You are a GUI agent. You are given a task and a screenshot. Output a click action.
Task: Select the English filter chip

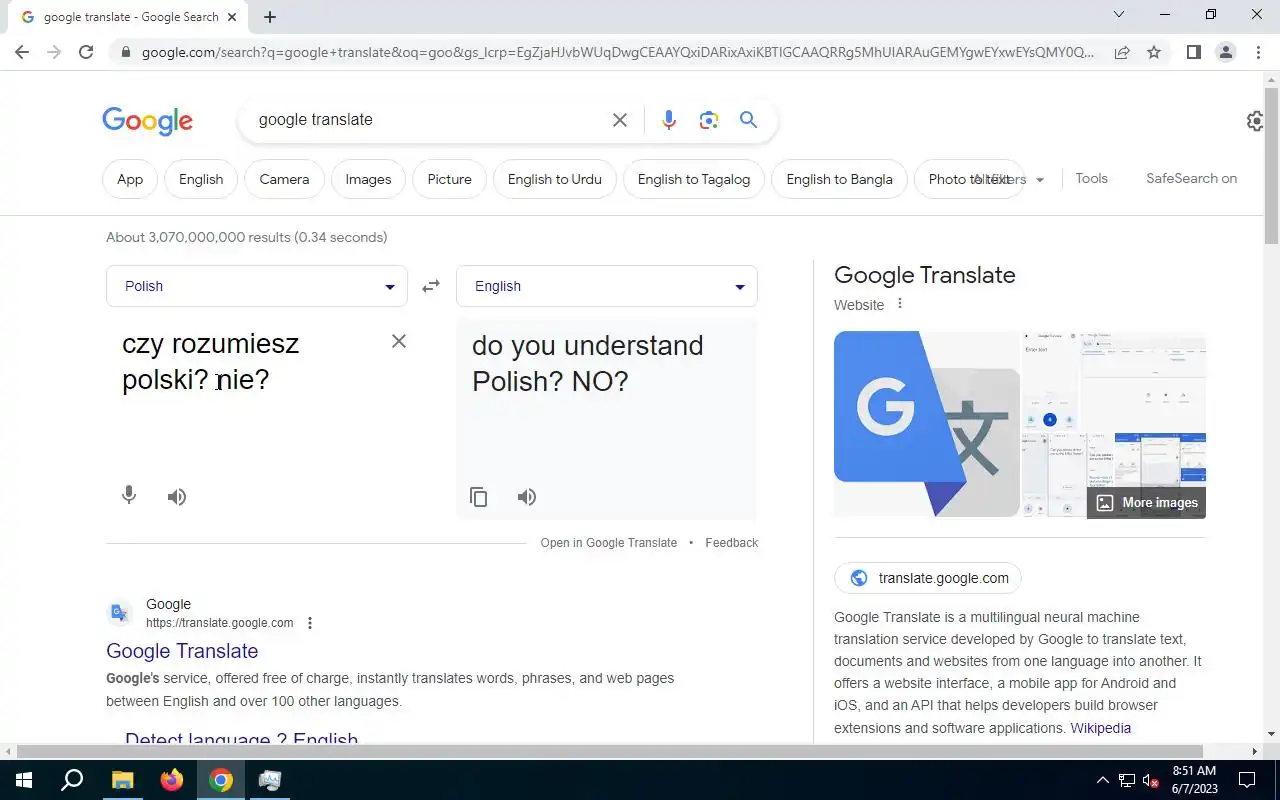click(201, 179)
